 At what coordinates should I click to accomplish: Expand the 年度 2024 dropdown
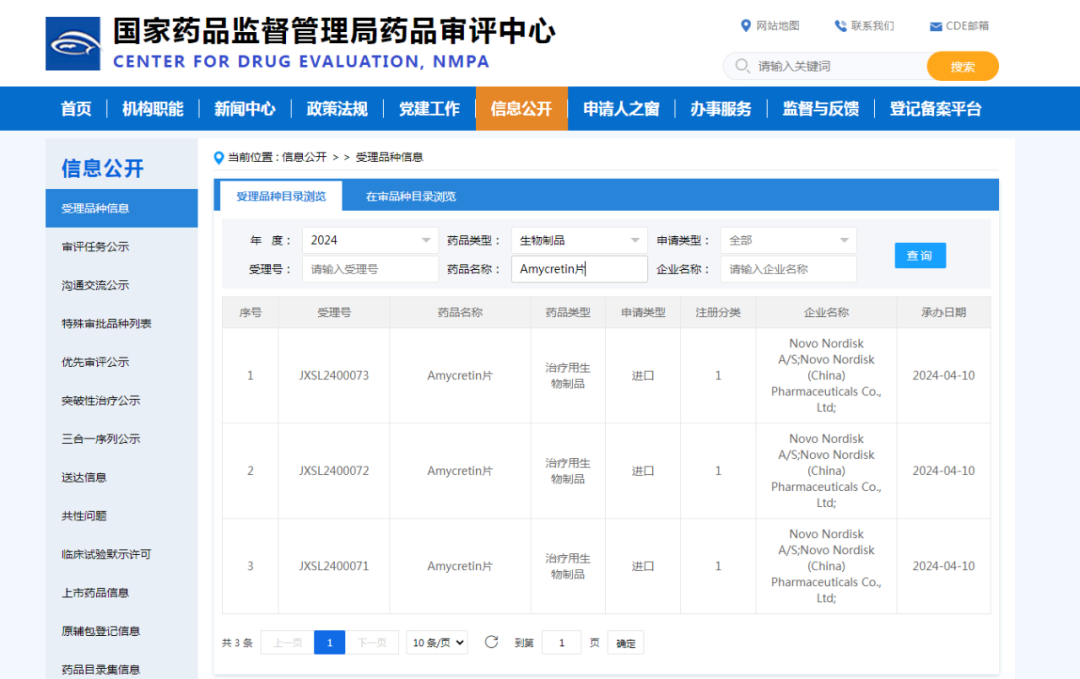tap(370, 240)
